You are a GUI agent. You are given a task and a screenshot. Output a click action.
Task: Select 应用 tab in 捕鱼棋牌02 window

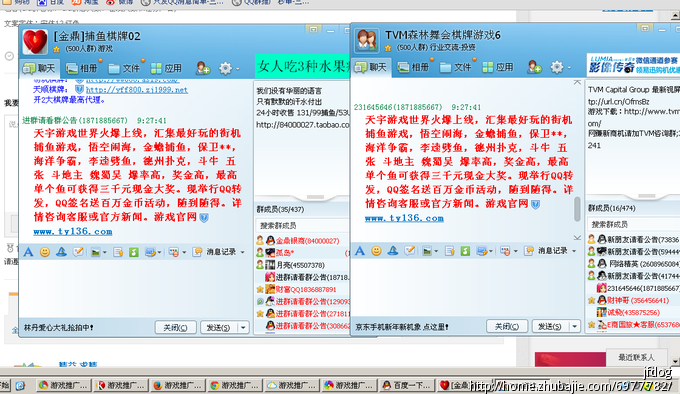pos(167,68)
